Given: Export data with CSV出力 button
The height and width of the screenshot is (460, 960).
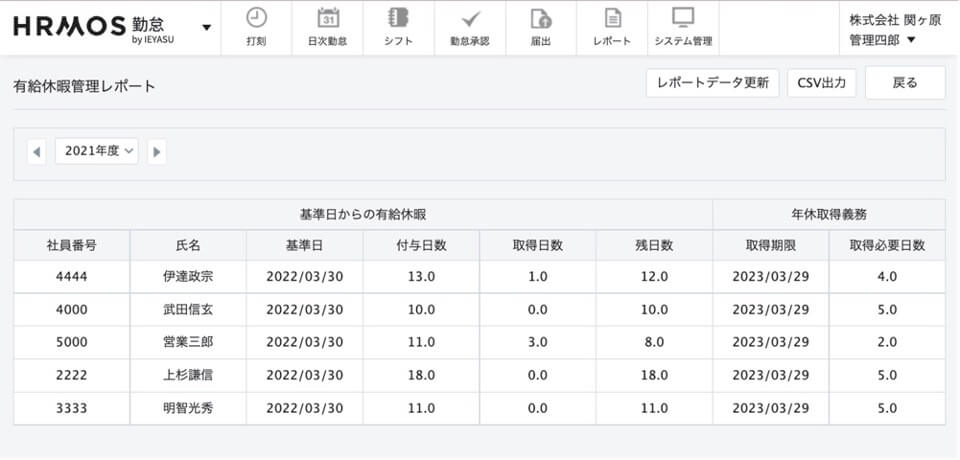Looking at the screenshot, I should point(821,83).
